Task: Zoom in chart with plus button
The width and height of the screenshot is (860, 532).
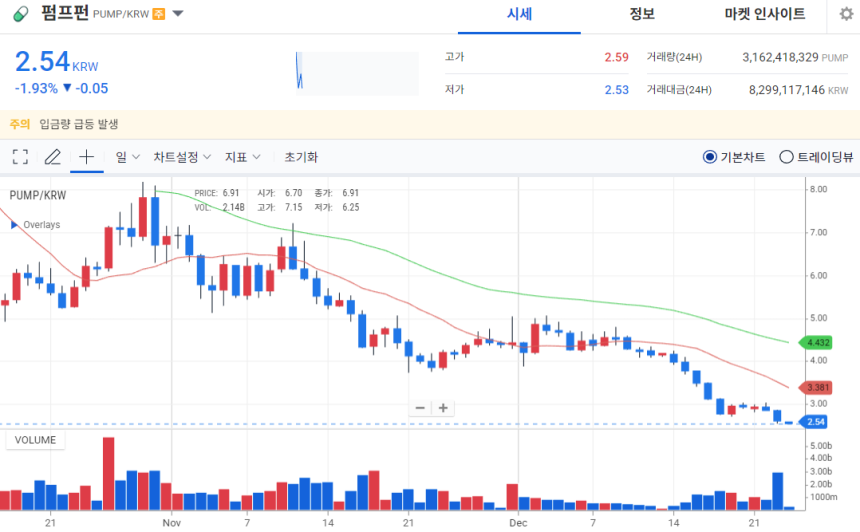Action: [443, 408]
